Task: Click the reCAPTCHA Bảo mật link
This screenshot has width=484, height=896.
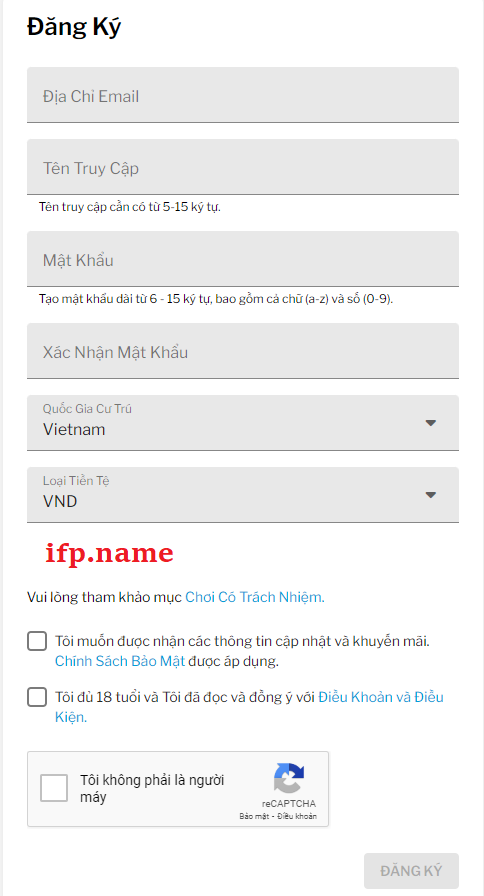Action: coord(254,816)
